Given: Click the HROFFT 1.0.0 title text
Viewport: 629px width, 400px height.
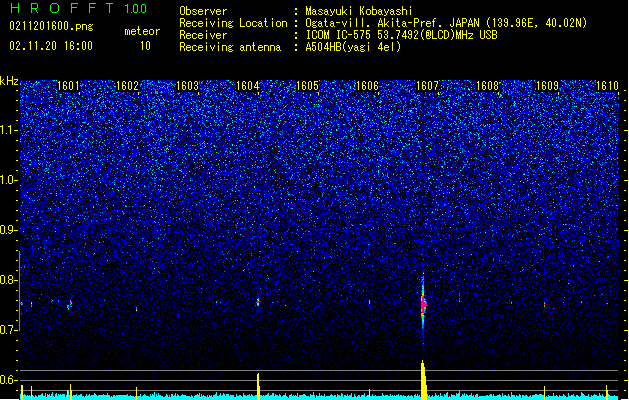Looking at the screenshot, I should tap(78, 8).
